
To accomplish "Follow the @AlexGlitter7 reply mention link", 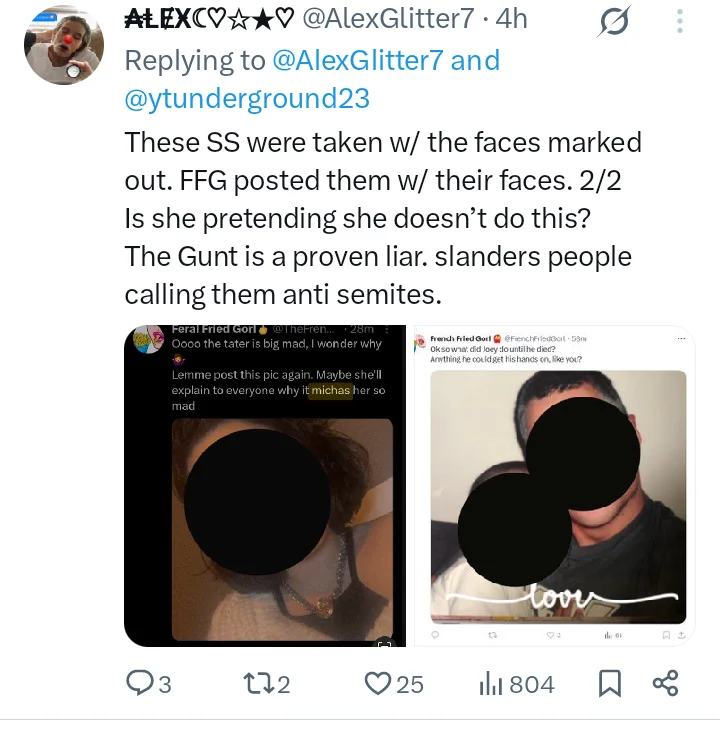I will coord(358,60).
